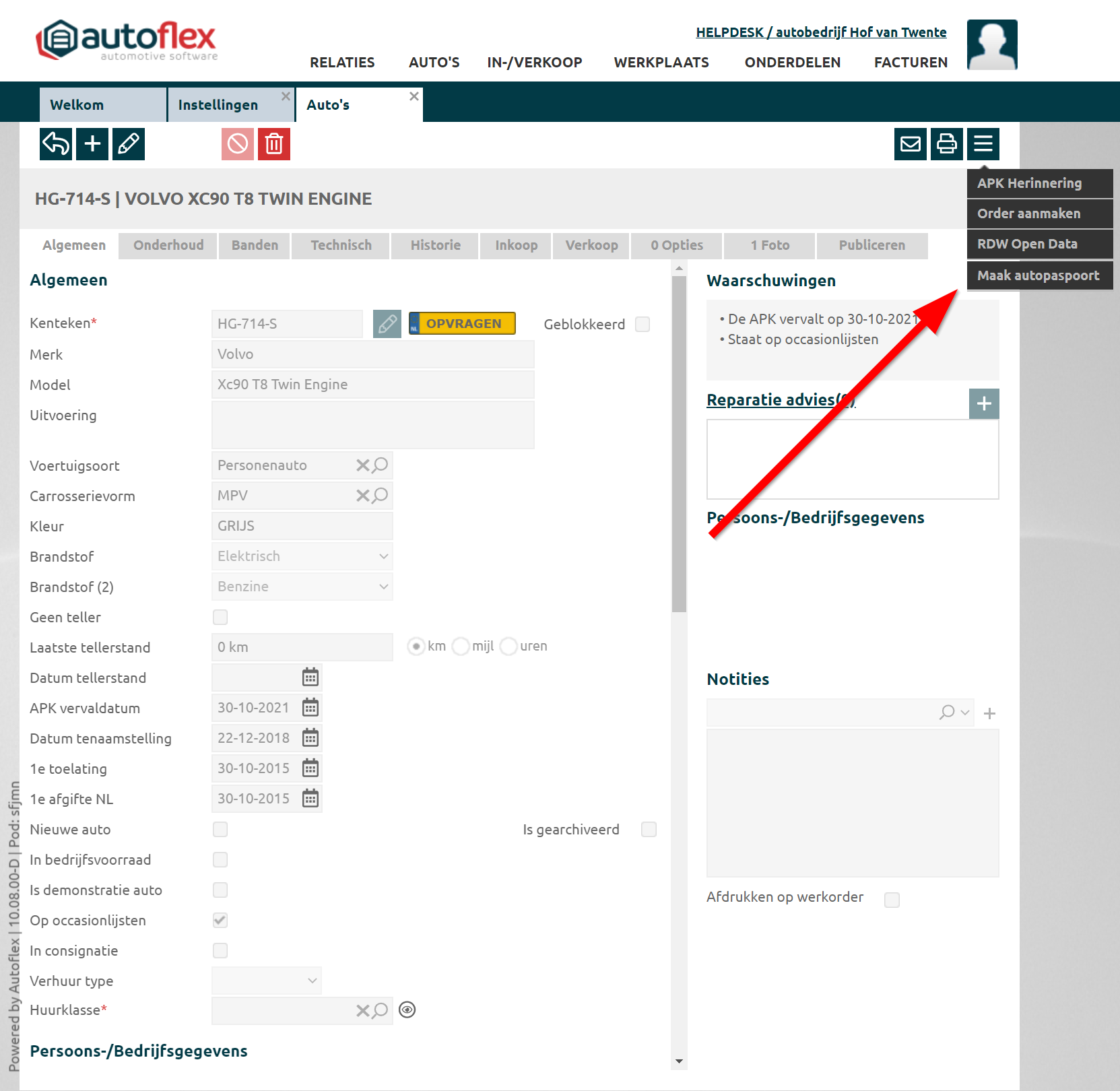Click the vertical scrollbar of the form
This screenshot has height=1091, width=1120.
(679, 444)
